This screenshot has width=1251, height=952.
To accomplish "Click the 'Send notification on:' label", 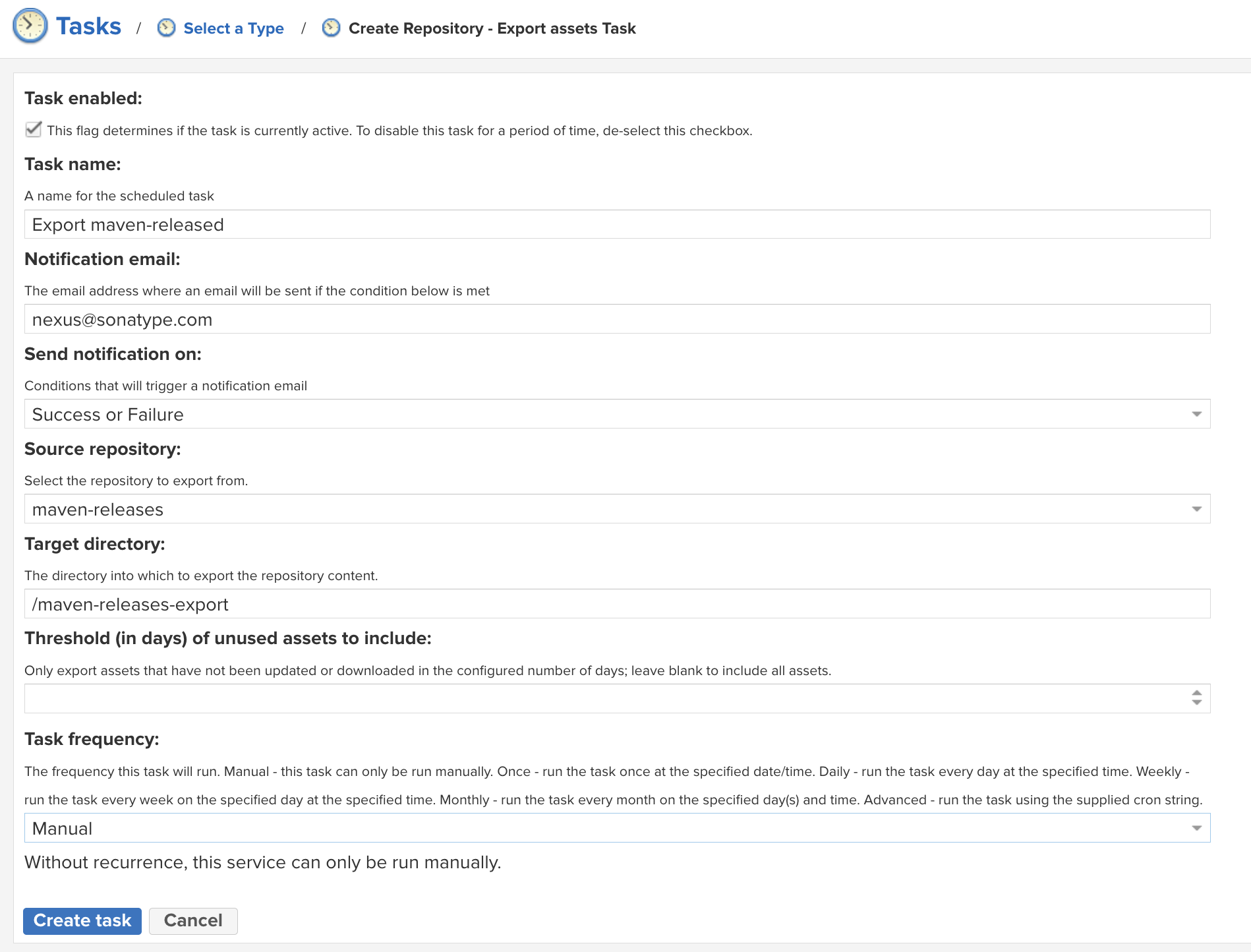I will click(113, 354).
